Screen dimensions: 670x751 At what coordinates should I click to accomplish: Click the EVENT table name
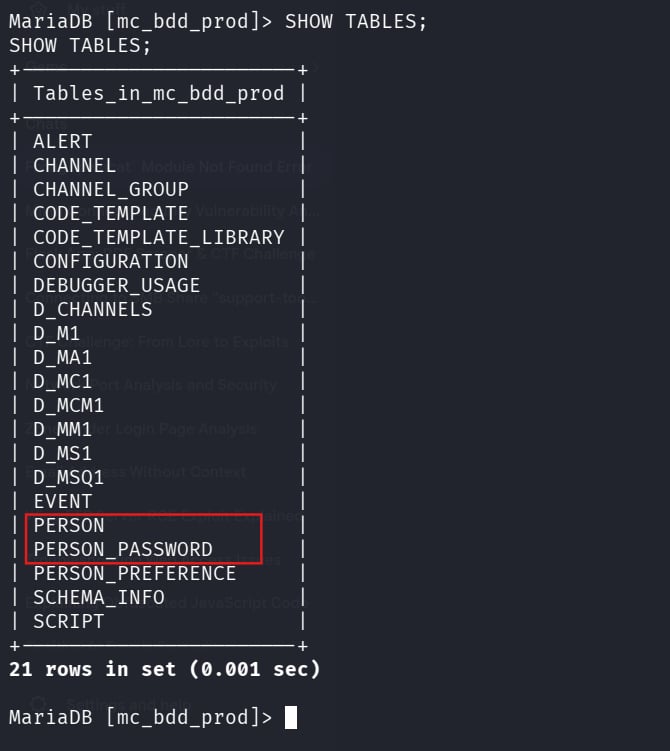(62, 501)
